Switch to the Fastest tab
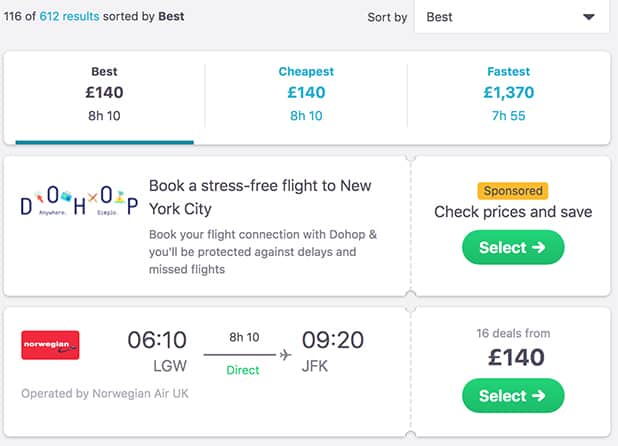The width and height of the screenshot is (618, 446). coord(508,94)
